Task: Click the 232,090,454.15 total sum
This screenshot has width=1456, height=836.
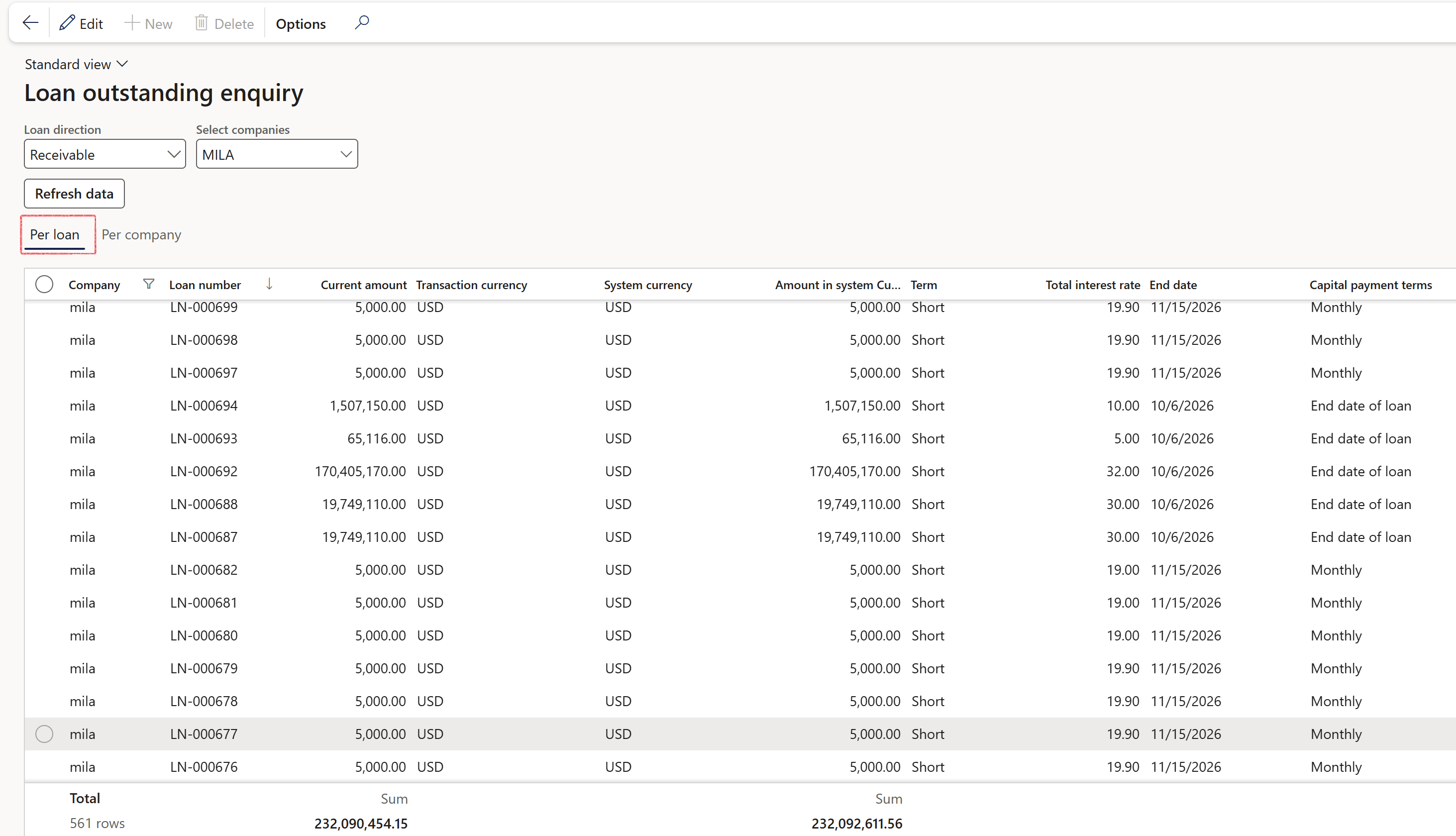Action: click(x=361, y=824)
